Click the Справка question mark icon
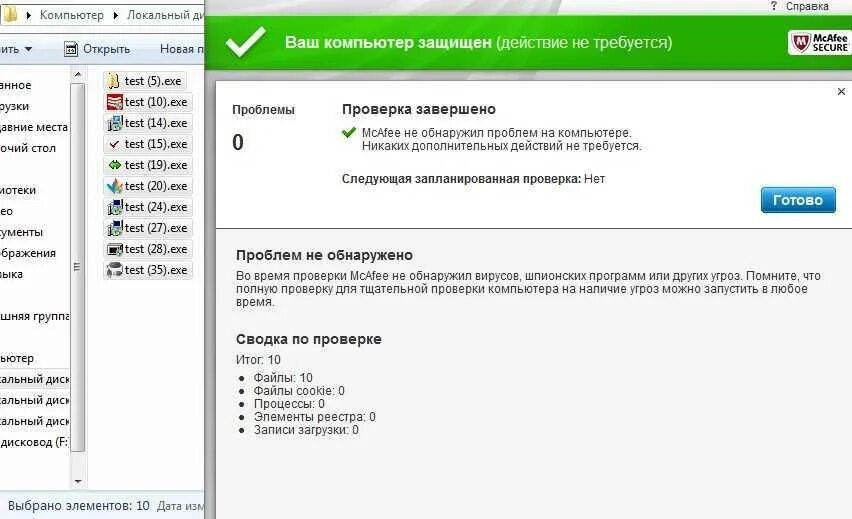This screenshot has width=852, height=519. pos(774,6)
